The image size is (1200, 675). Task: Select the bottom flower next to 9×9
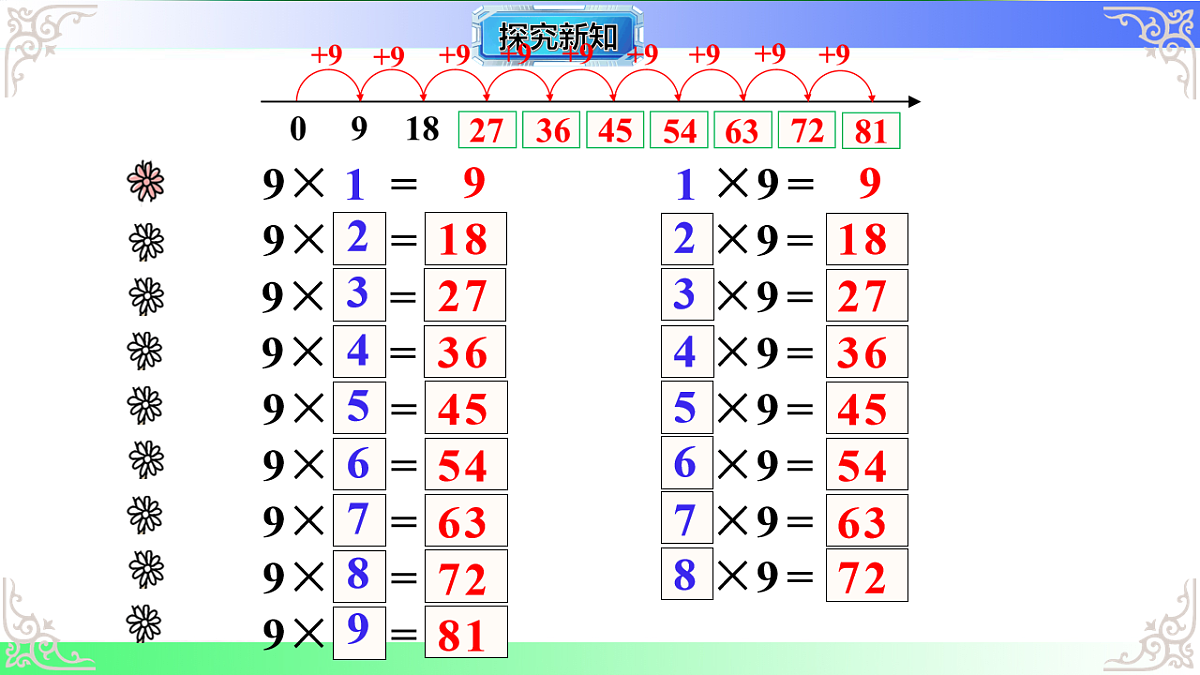(145, 620)
